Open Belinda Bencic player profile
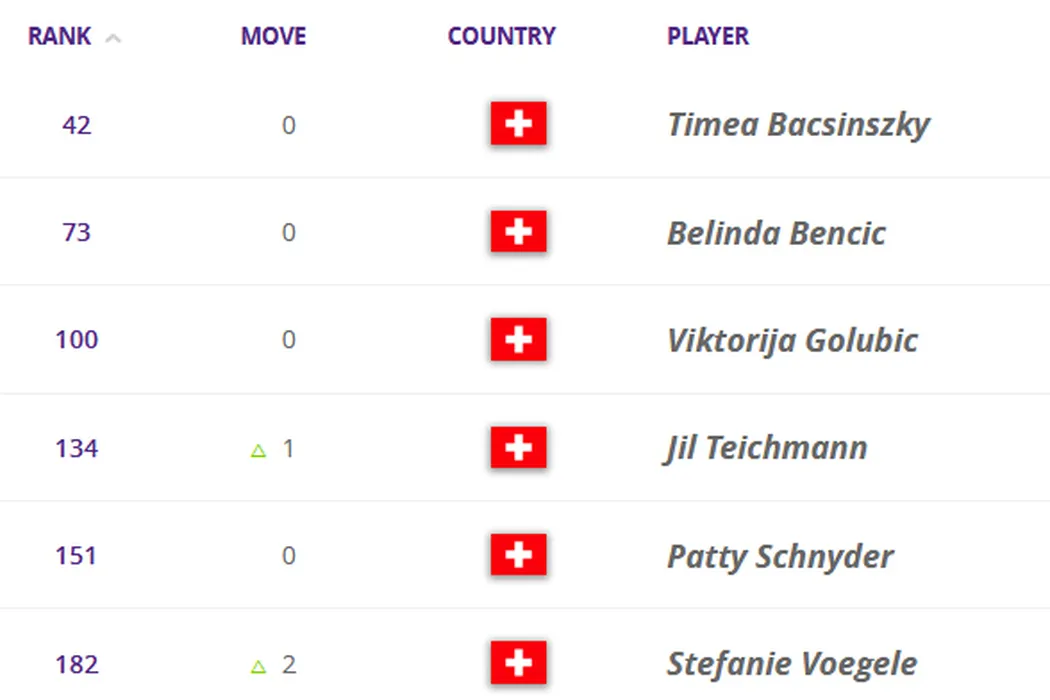 pos(776,233)
